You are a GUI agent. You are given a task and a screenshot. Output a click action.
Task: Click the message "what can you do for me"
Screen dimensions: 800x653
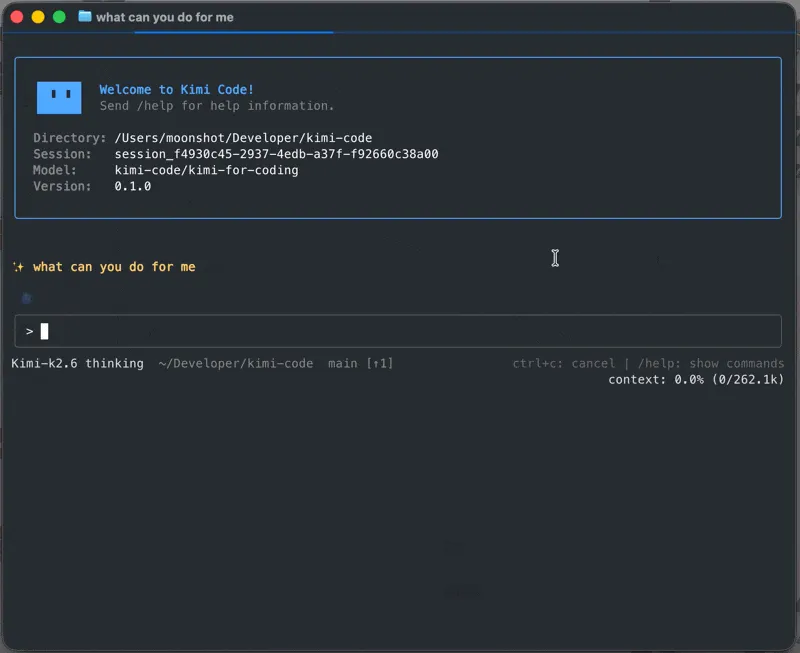point(114,267)
